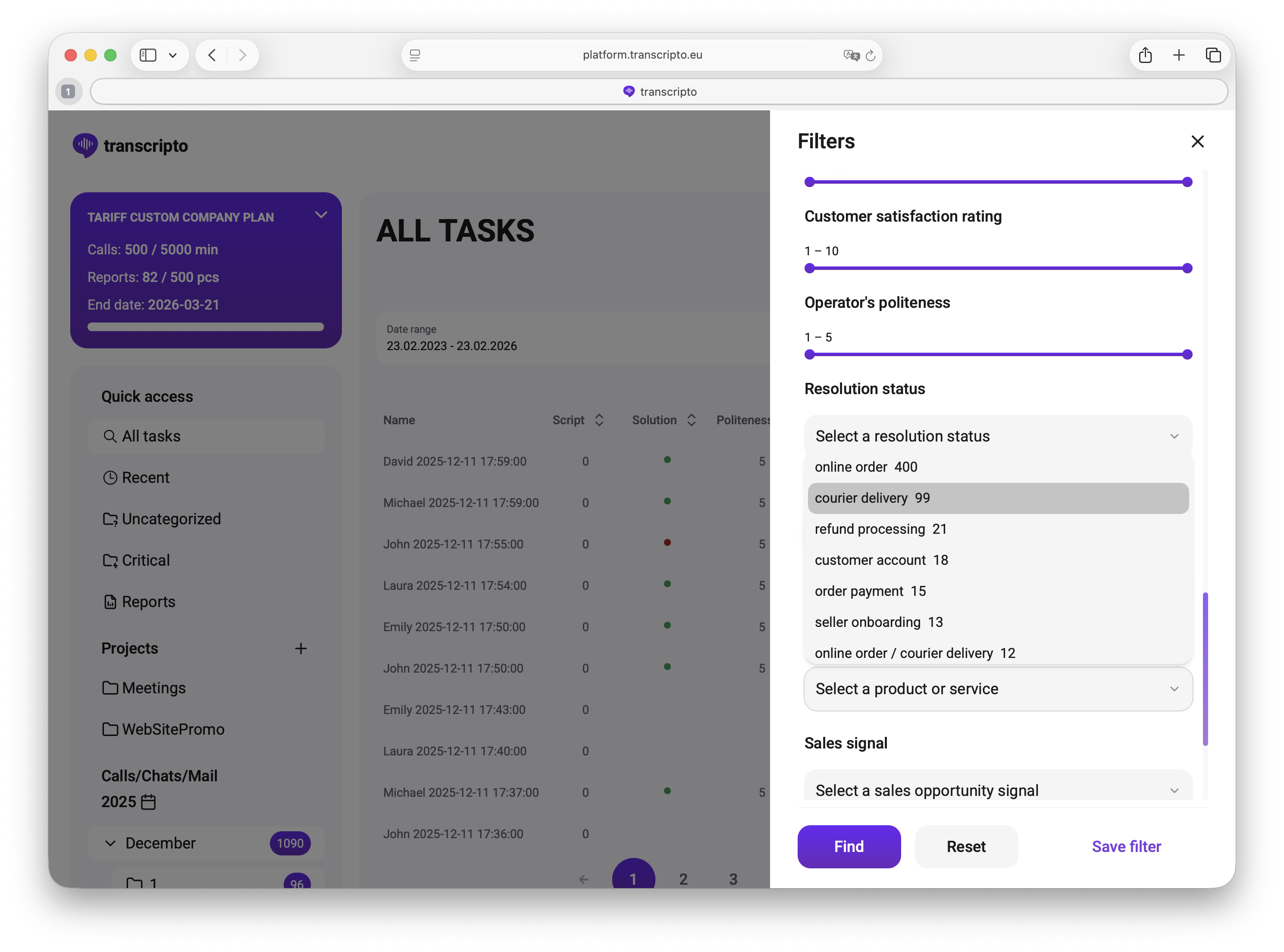Add a new project with plus icon
Screen dimensions: 1284x952
pyautogui.click(x=300, y=648)
